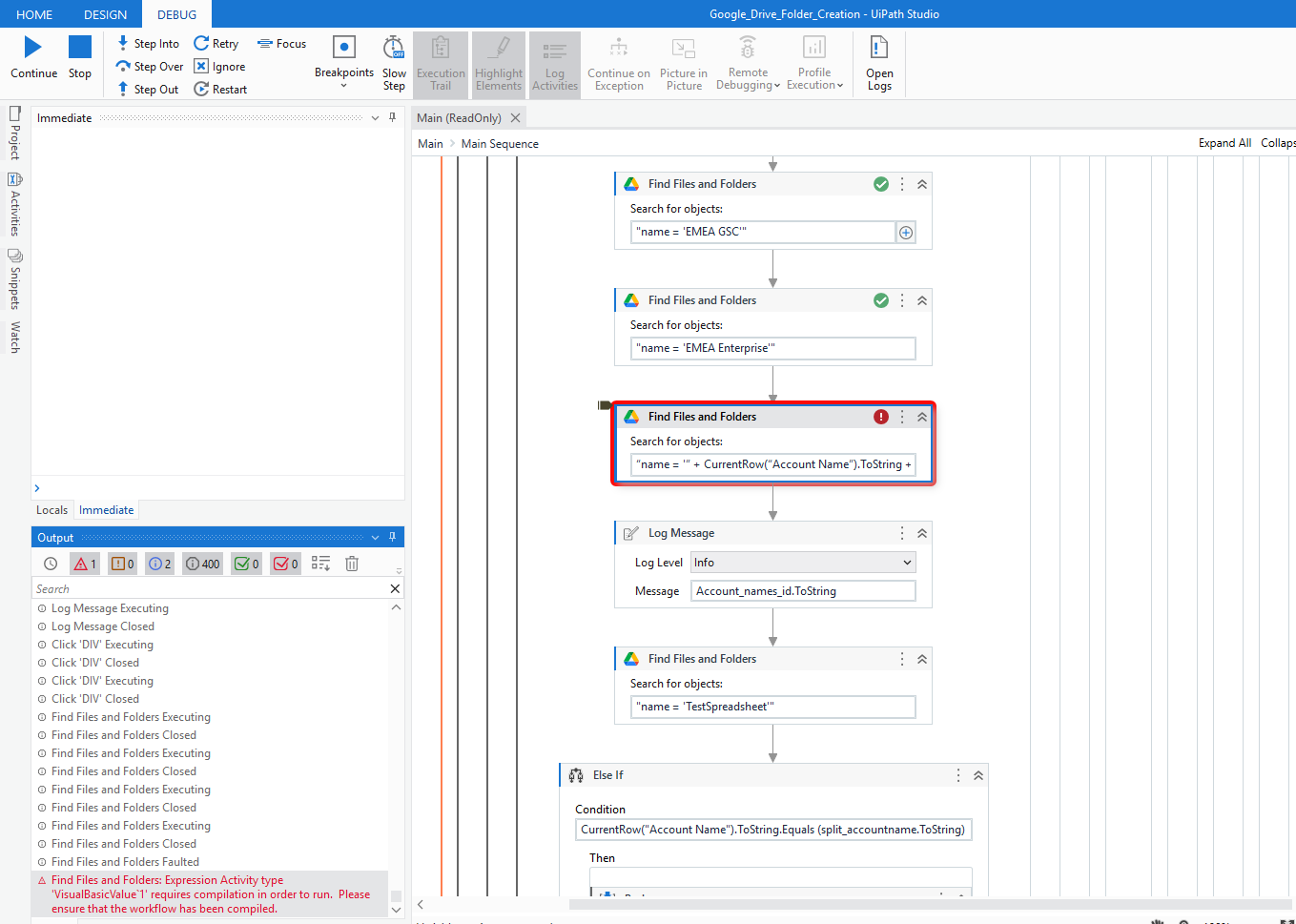Screen dimensions: 1296x924
Task: Click the Focus button
Action: tap(282, 44)
